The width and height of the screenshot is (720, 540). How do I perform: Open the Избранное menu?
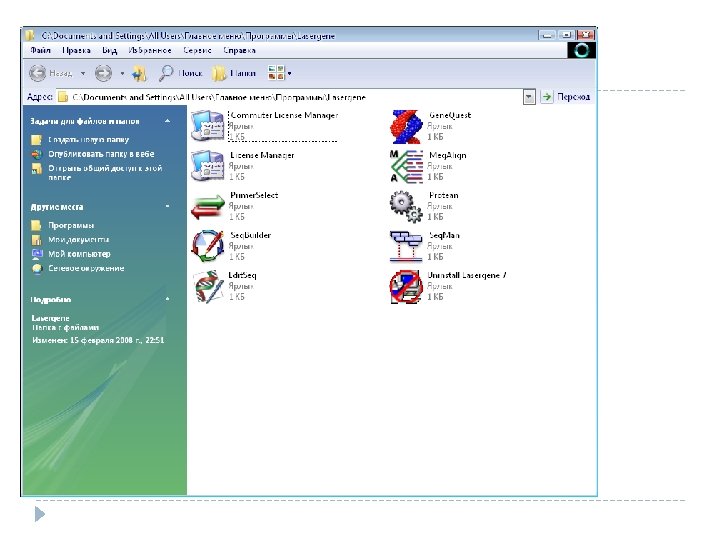(150, 50)
